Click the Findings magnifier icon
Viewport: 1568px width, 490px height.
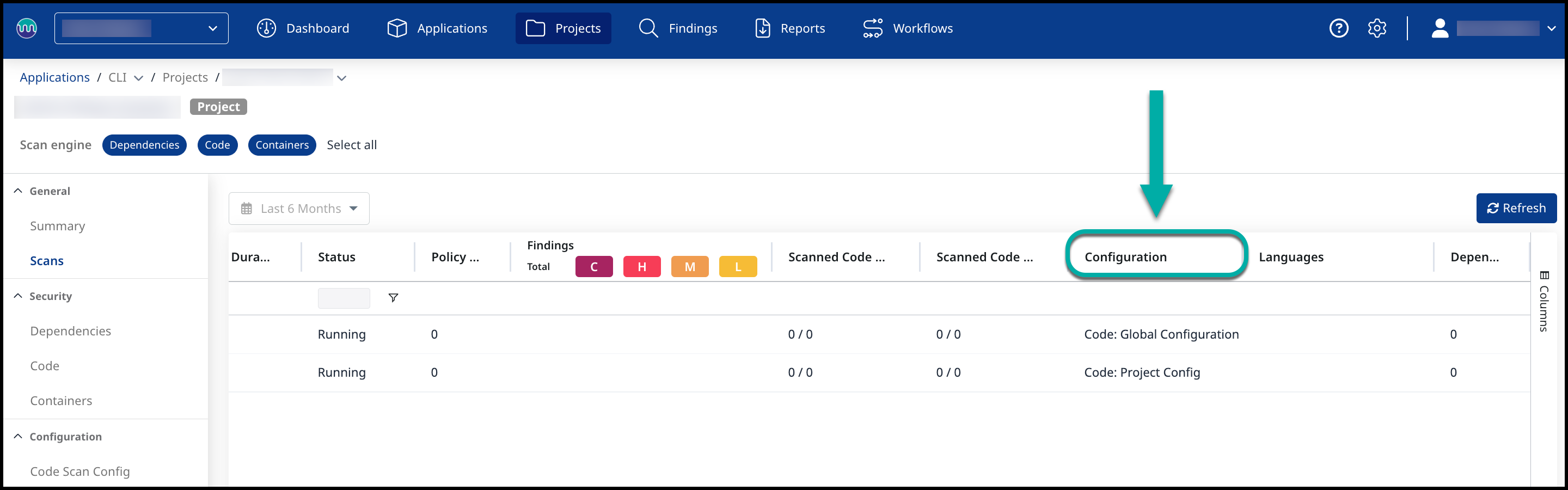coord(648,28)
